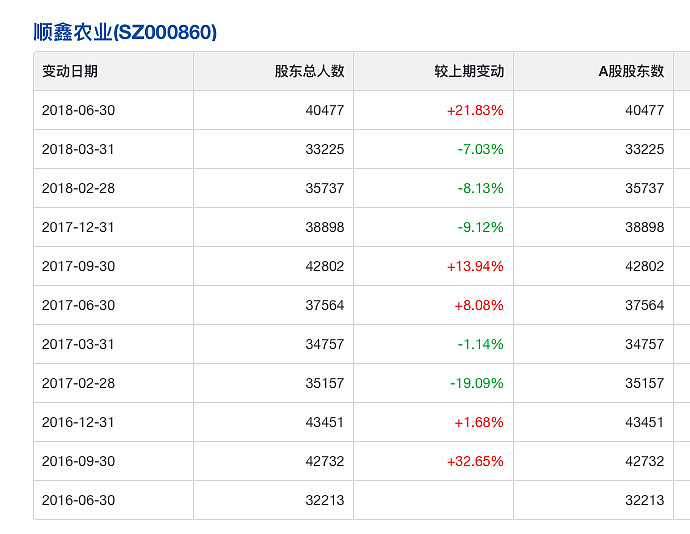Click the +13.94% change value
Screen dimensions: 690x534
click(475, 266)
